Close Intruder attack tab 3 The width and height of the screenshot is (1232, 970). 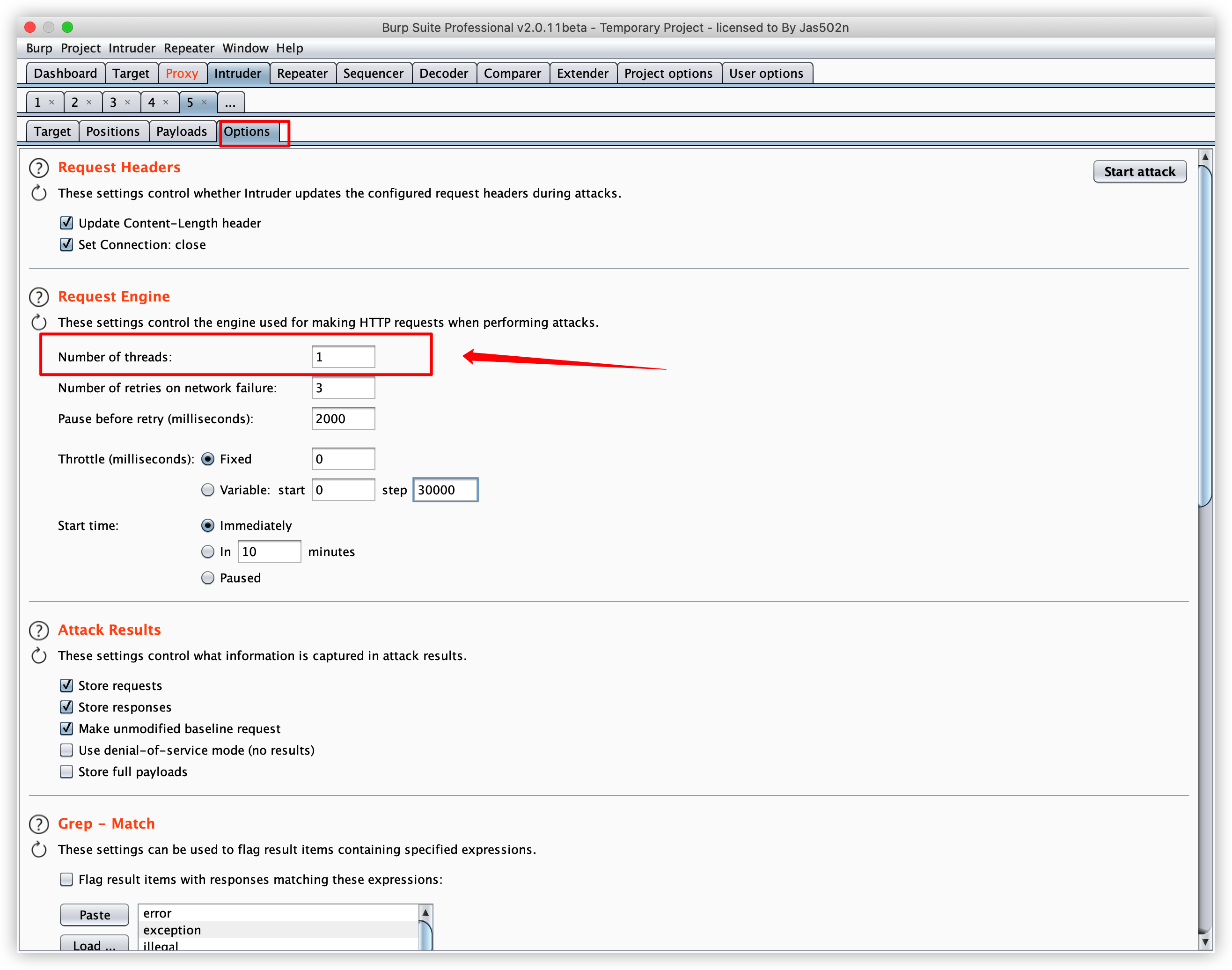tap(127, 102)
